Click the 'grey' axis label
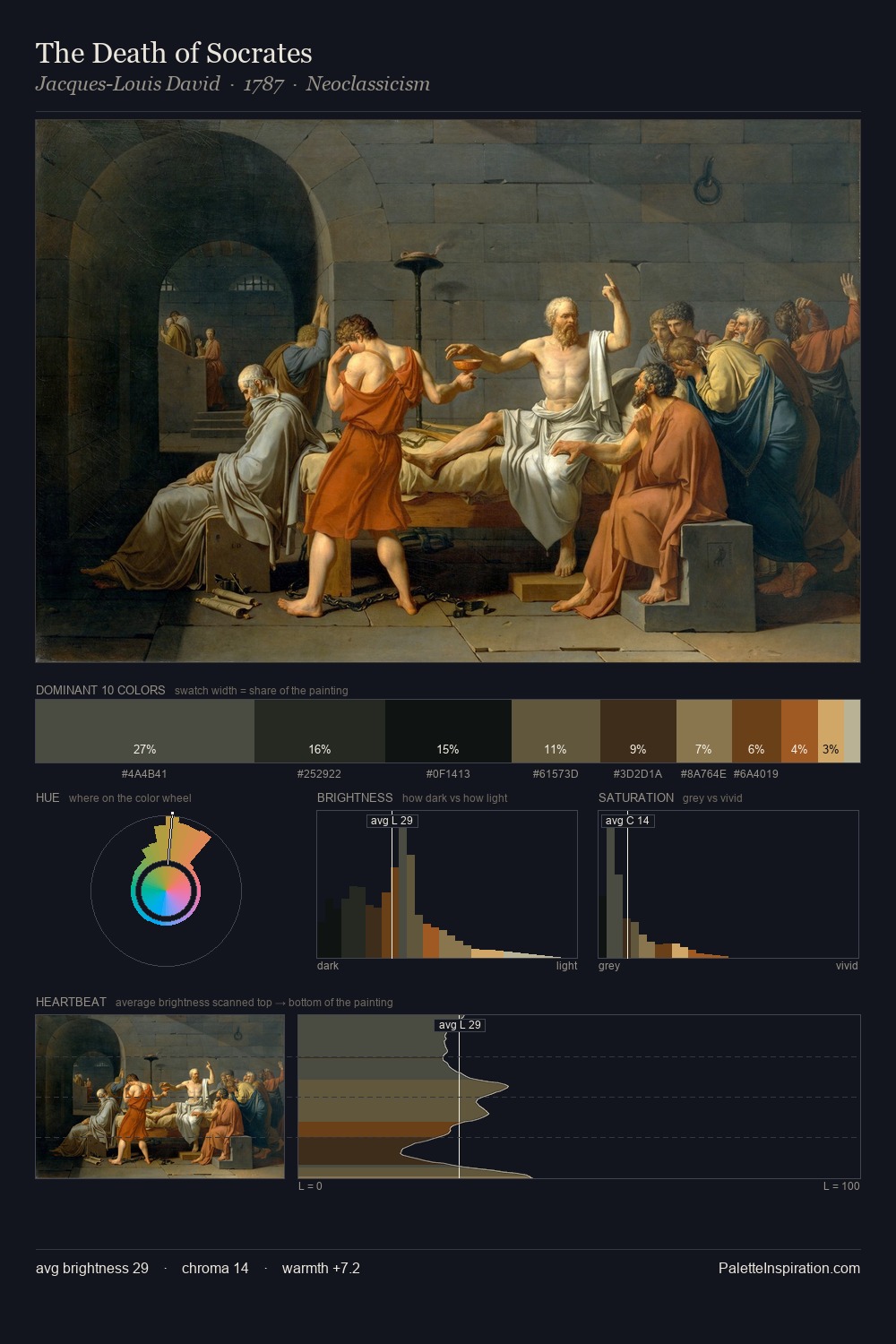896x1344 pixels. (x=609, y=966)
